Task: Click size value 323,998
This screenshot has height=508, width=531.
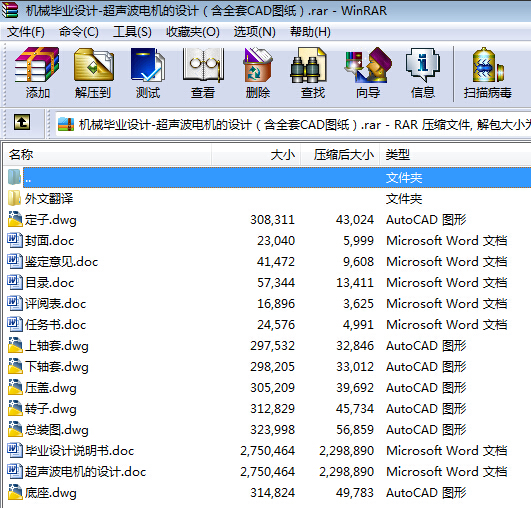Action: [272, 430]
